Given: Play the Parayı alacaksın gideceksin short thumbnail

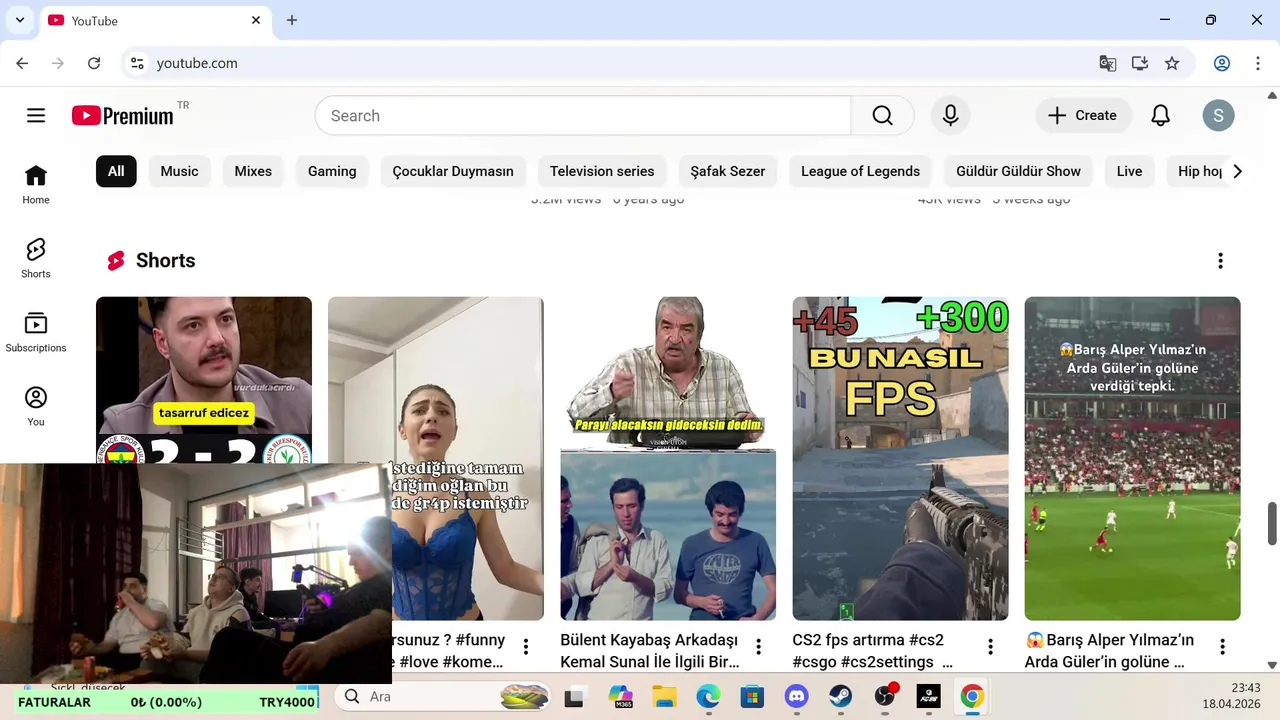Looking at the screenshot, I should [668, 459].
